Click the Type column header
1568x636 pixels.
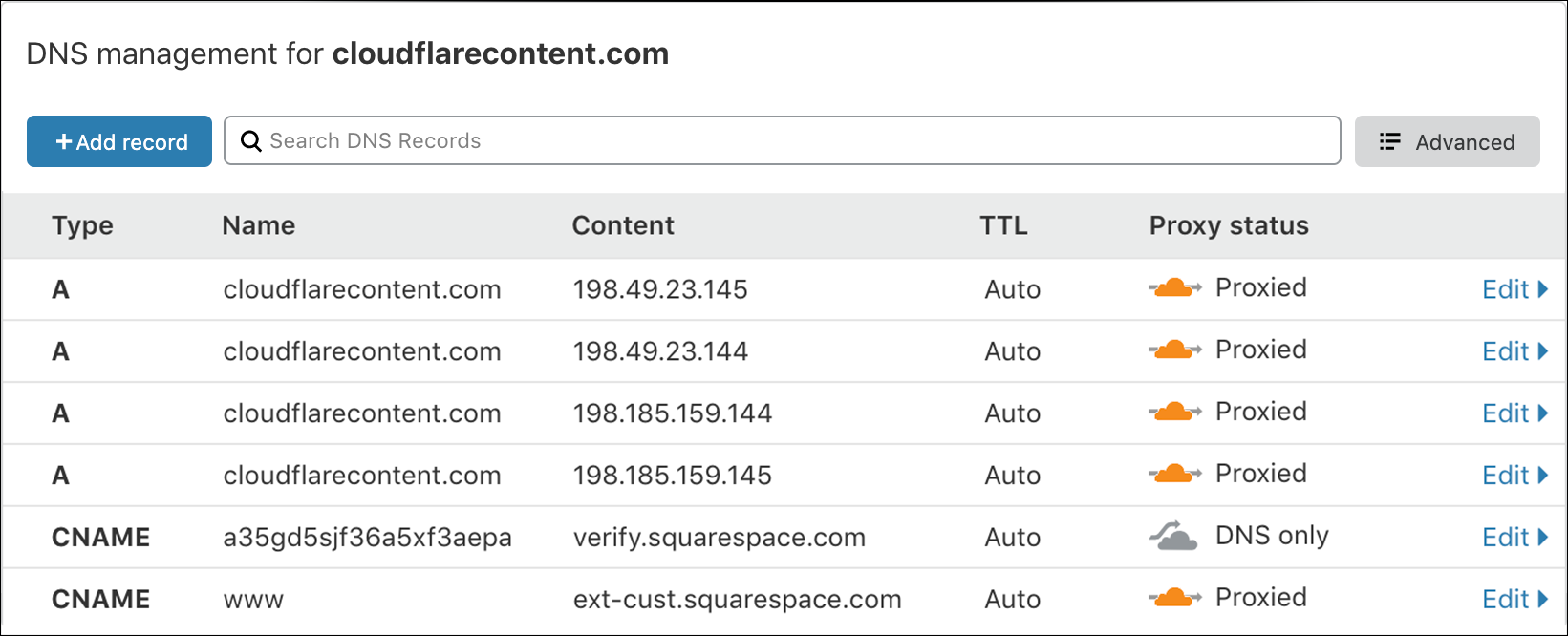[x=82, y=225]
